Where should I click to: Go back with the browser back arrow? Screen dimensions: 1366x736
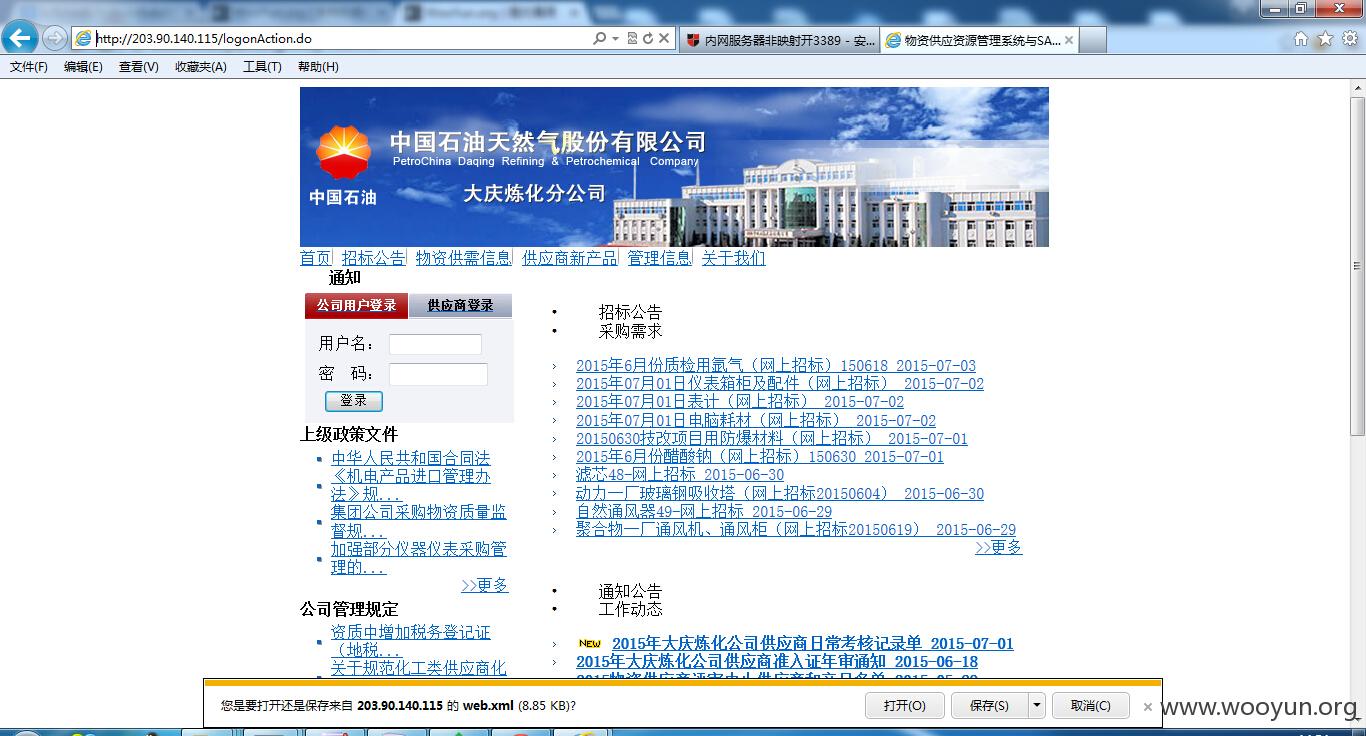(x=20, y=38)
